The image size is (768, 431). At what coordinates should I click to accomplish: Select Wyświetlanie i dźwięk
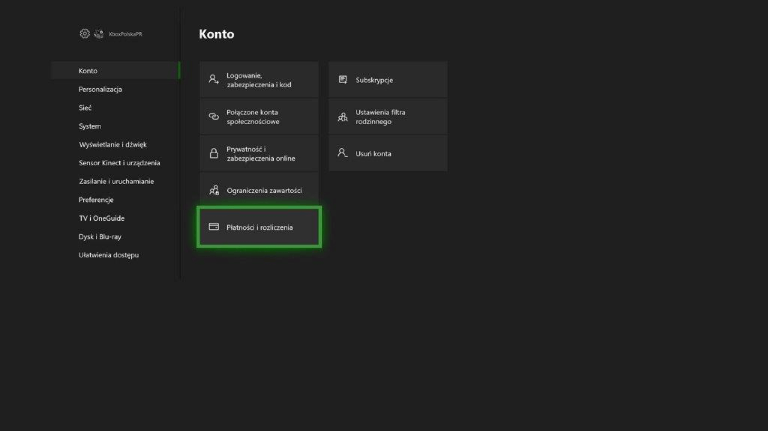[113, 144]
